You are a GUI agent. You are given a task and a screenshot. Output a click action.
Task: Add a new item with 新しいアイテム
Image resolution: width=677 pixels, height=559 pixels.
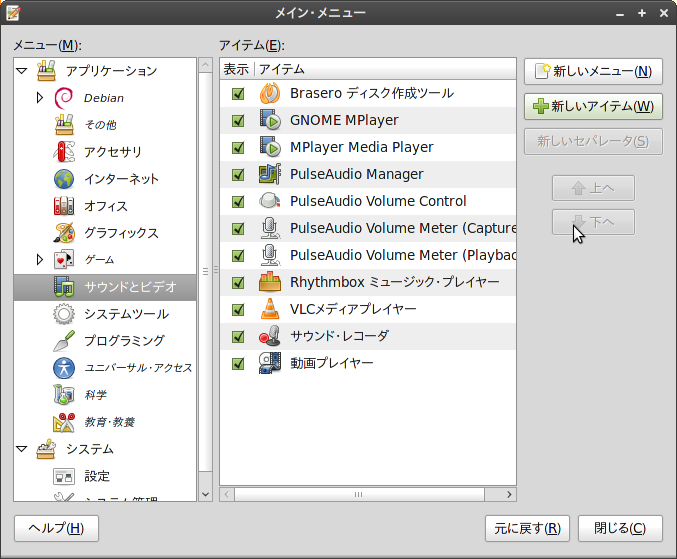pos(593,106)
